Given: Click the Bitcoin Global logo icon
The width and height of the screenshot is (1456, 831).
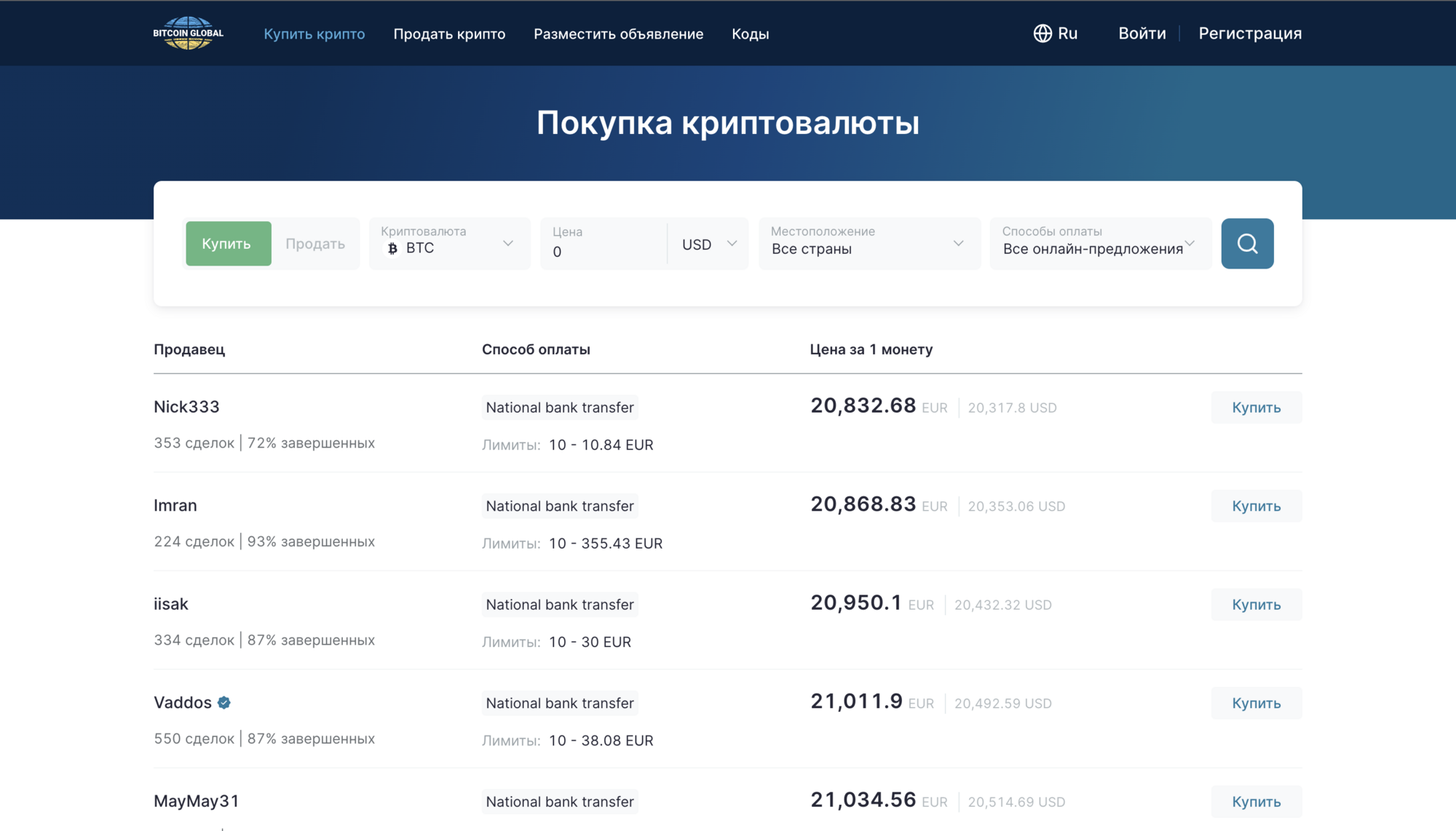Looking at the screenshot, I should click(189, 31).
